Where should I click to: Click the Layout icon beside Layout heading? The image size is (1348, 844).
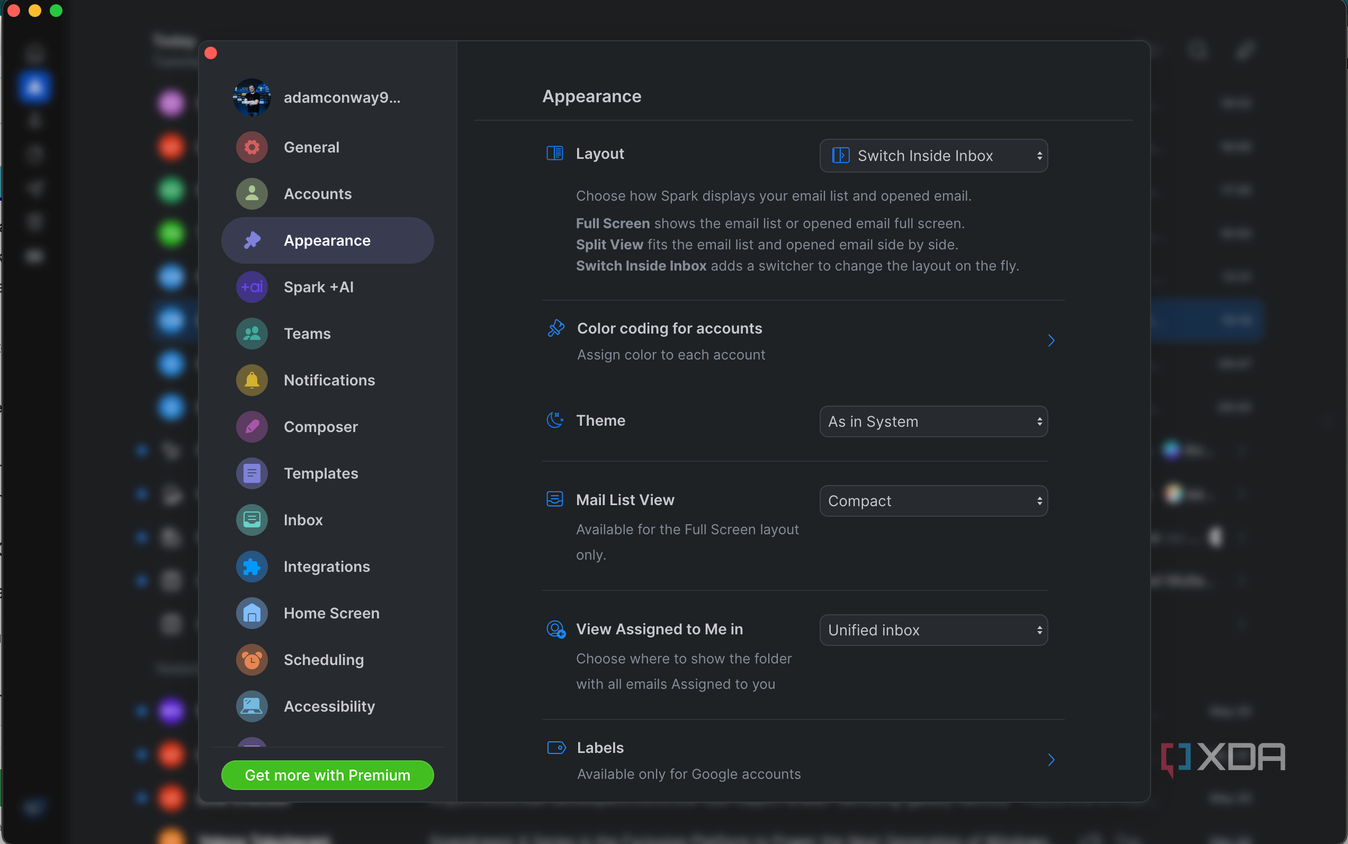coord(555,153)
